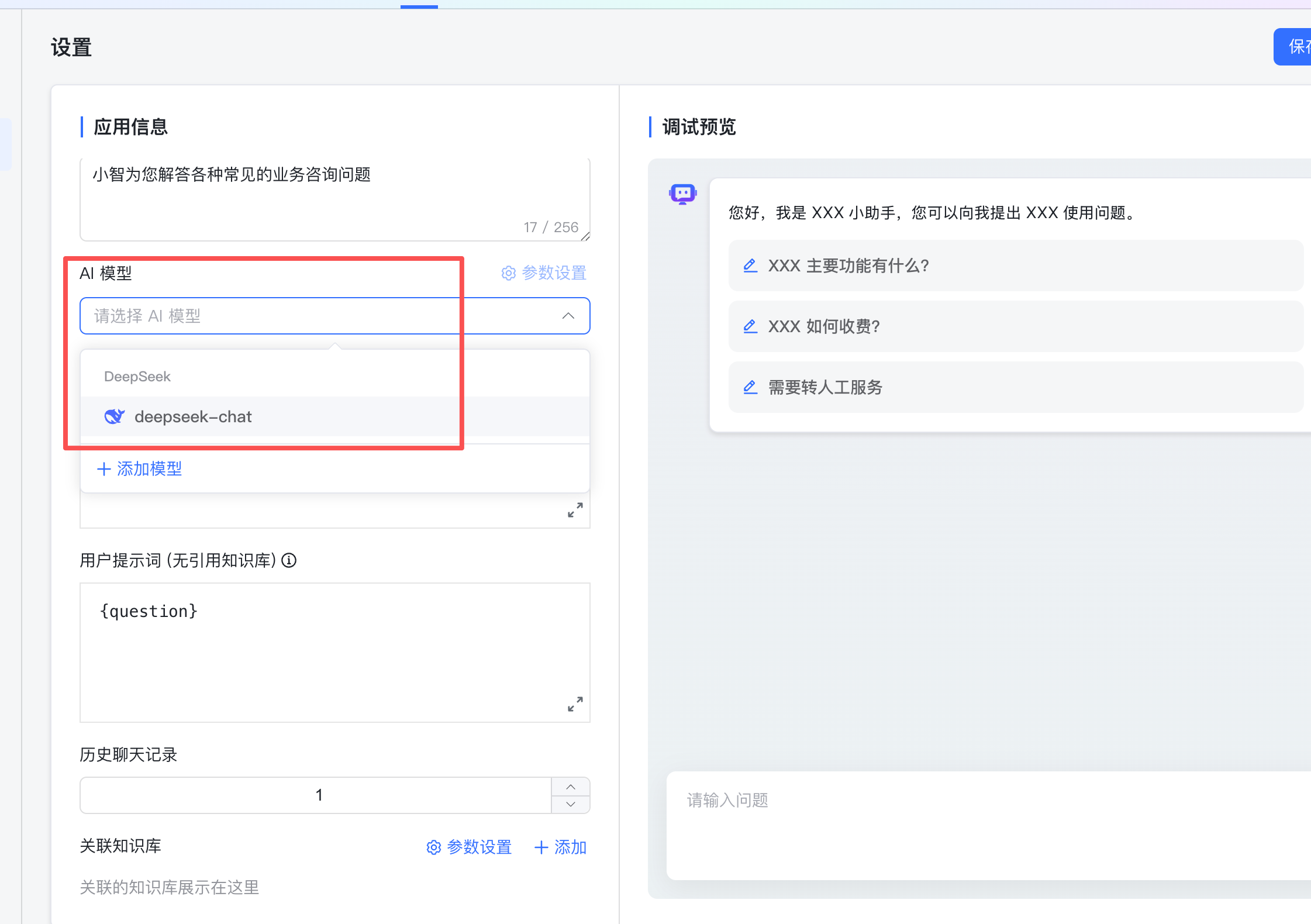Click the 用户提示词 (无引用知识库) label
This screenshot has width=1311, height=924.
click(x=178, y=561)
